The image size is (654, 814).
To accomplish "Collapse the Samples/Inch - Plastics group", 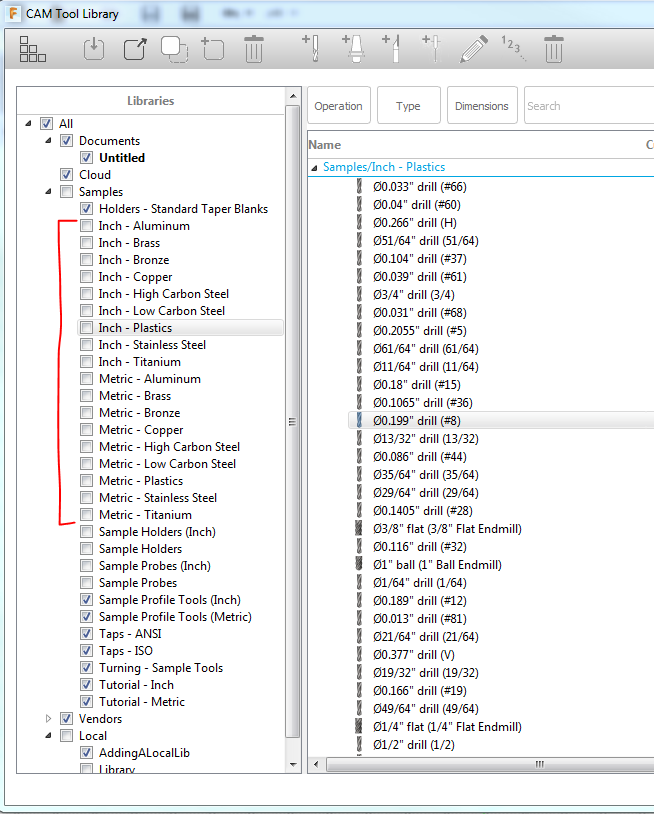I will pos(314,167).
